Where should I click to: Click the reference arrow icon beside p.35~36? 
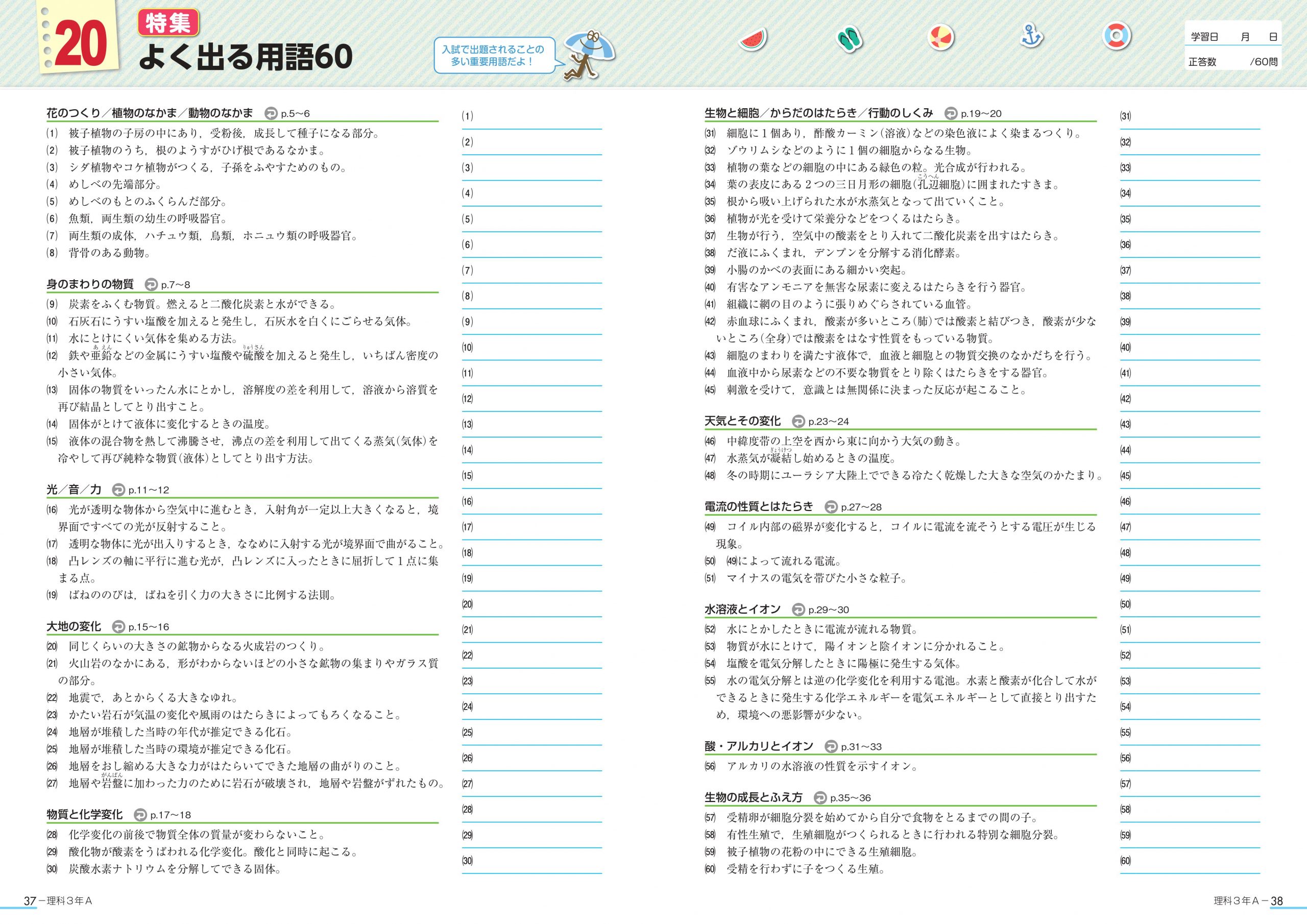[x=820, y=797]
